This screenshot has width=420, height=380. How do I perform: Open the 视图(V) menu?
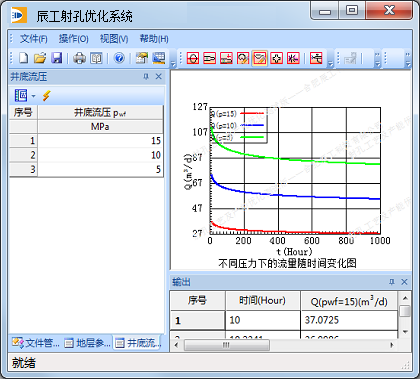[114, 39]
